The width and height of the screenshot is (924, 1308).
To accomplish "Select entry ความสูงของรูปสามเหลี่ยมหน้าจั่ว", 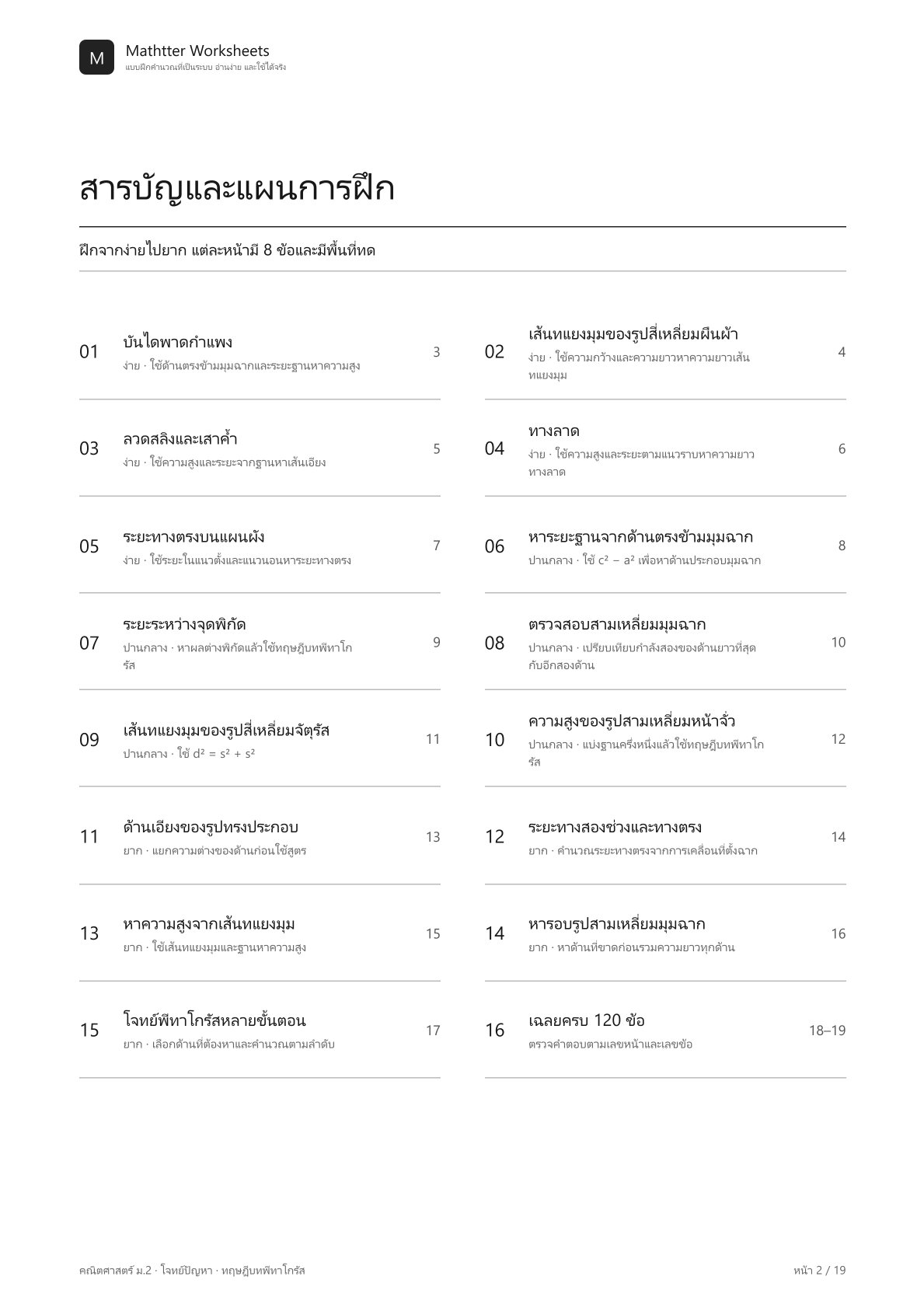I will click(665, 739).
